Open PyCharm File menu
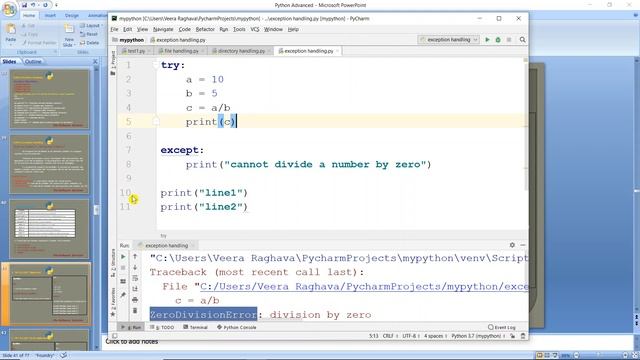640x360 pixels. (114, 29)
